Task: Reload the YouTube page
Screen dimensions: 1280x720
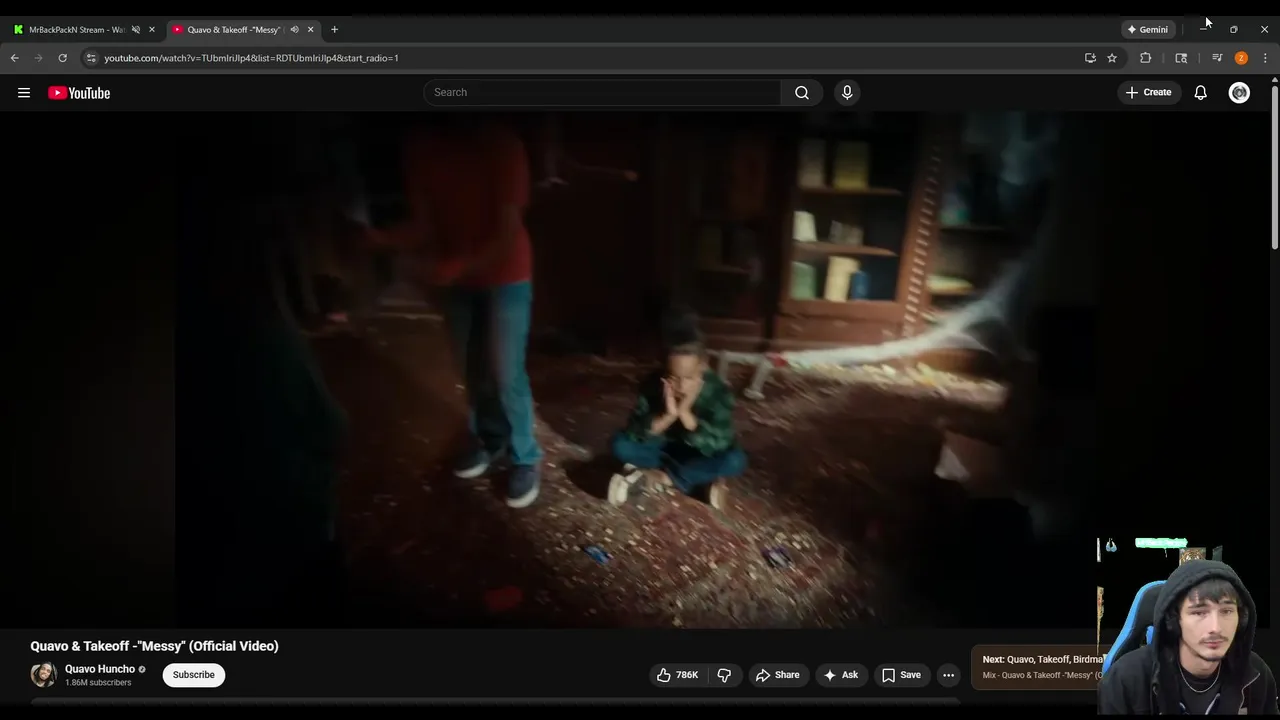Action: [62, 58]
